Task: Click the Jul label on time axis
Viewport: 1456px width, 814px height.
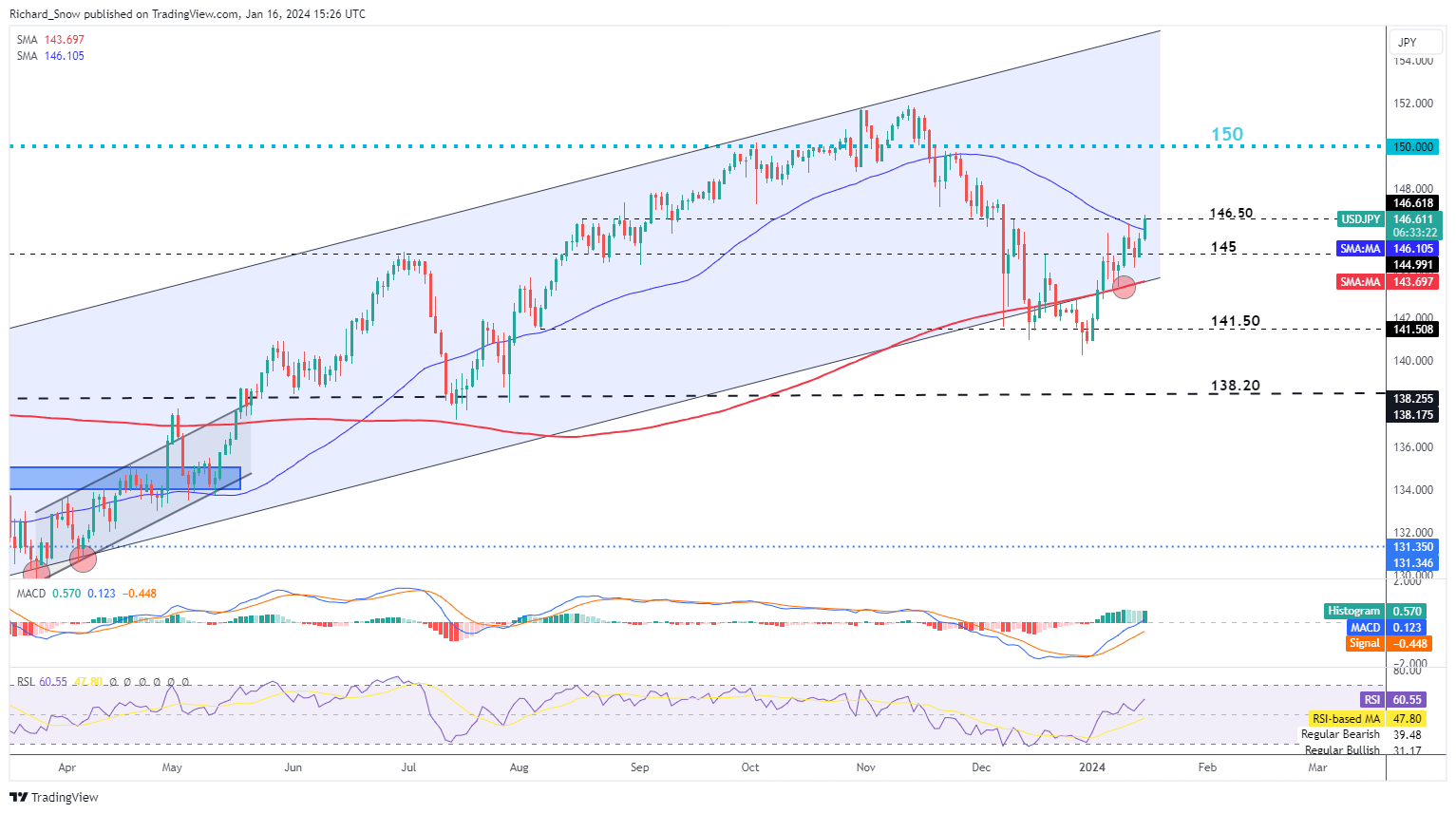Action: point(408,767)
